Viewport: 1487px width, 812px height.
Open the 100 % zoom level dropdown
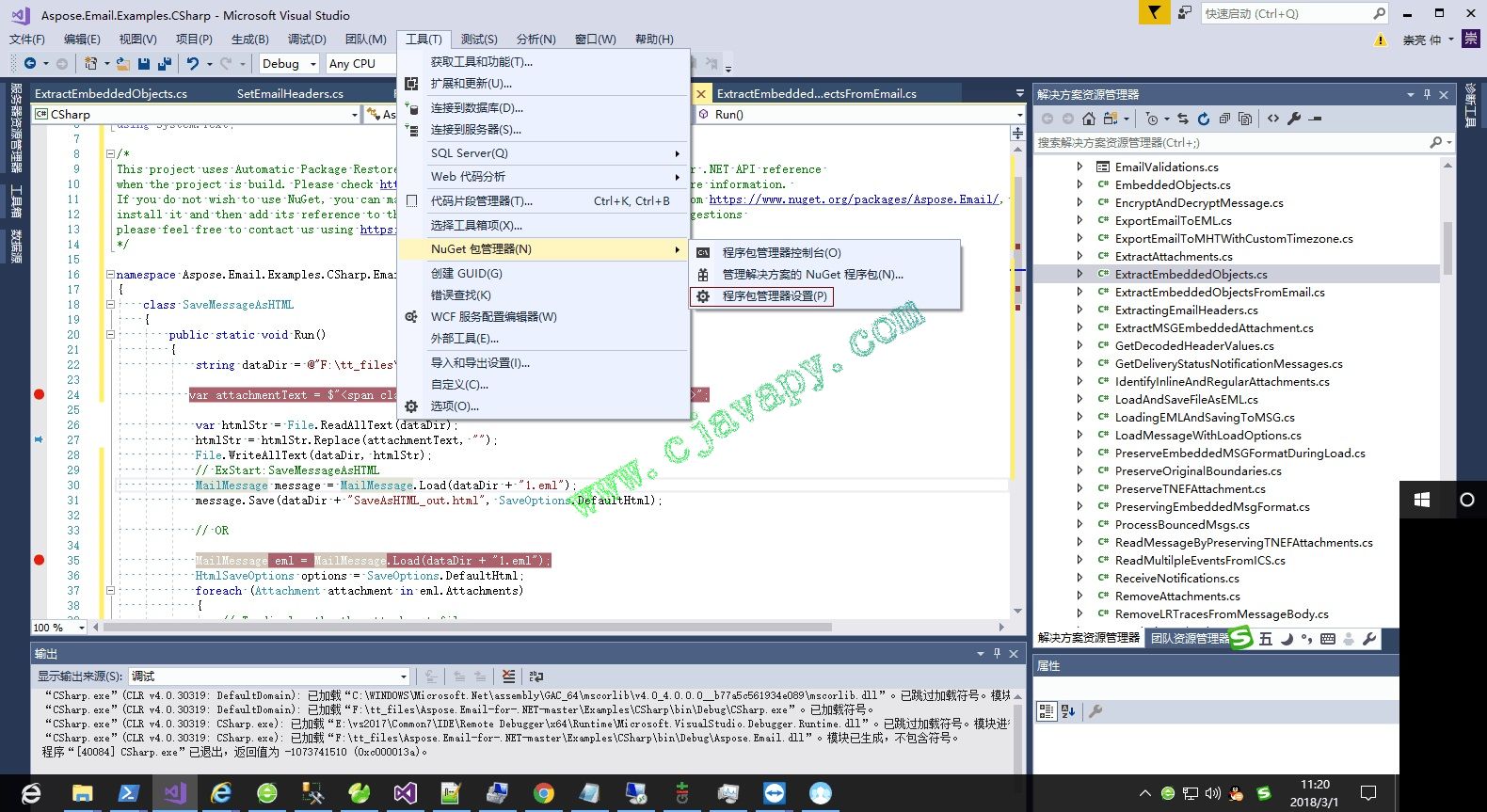pos(59,628)
